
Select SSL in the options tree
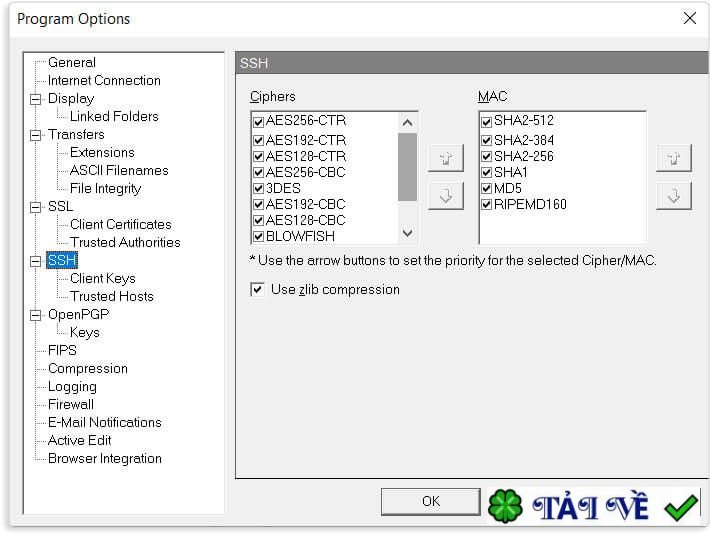pos(60,206)
